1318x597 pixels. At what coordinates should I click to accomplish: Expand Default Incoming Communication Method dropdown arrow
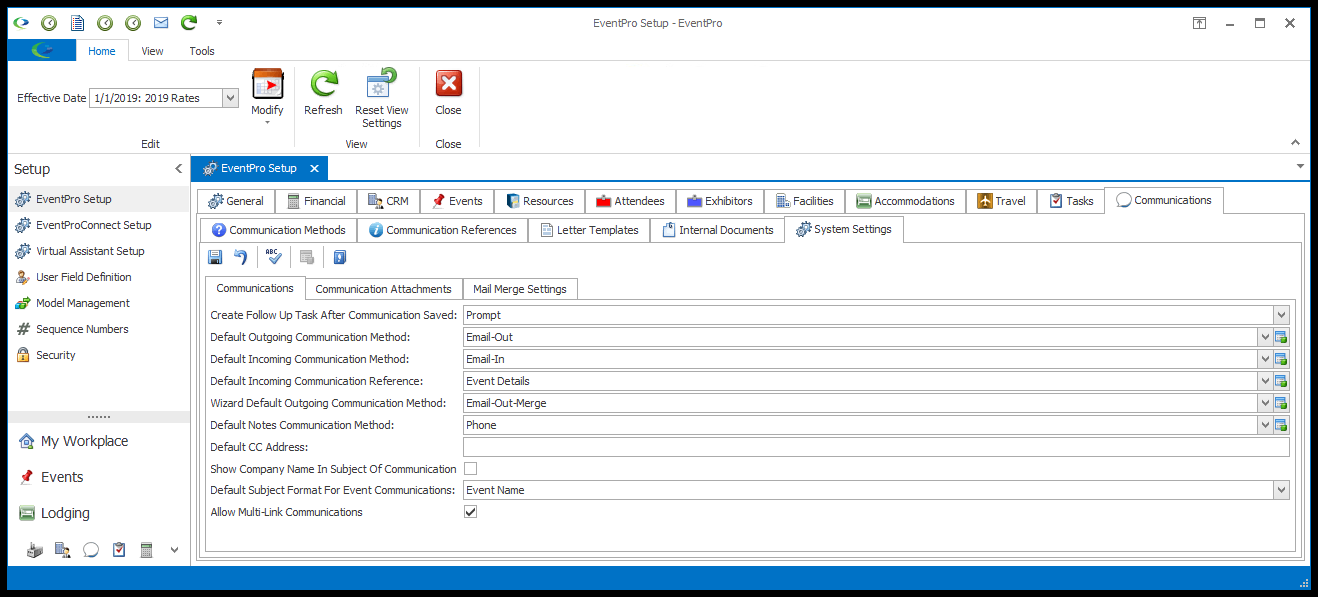coord(1265,359)
